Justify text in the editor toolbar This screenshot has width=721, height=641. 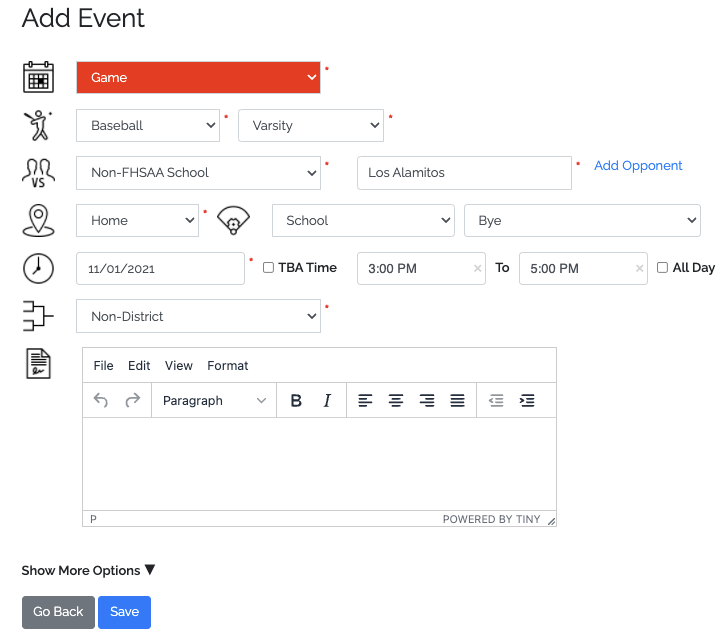[x=457, y=401]
